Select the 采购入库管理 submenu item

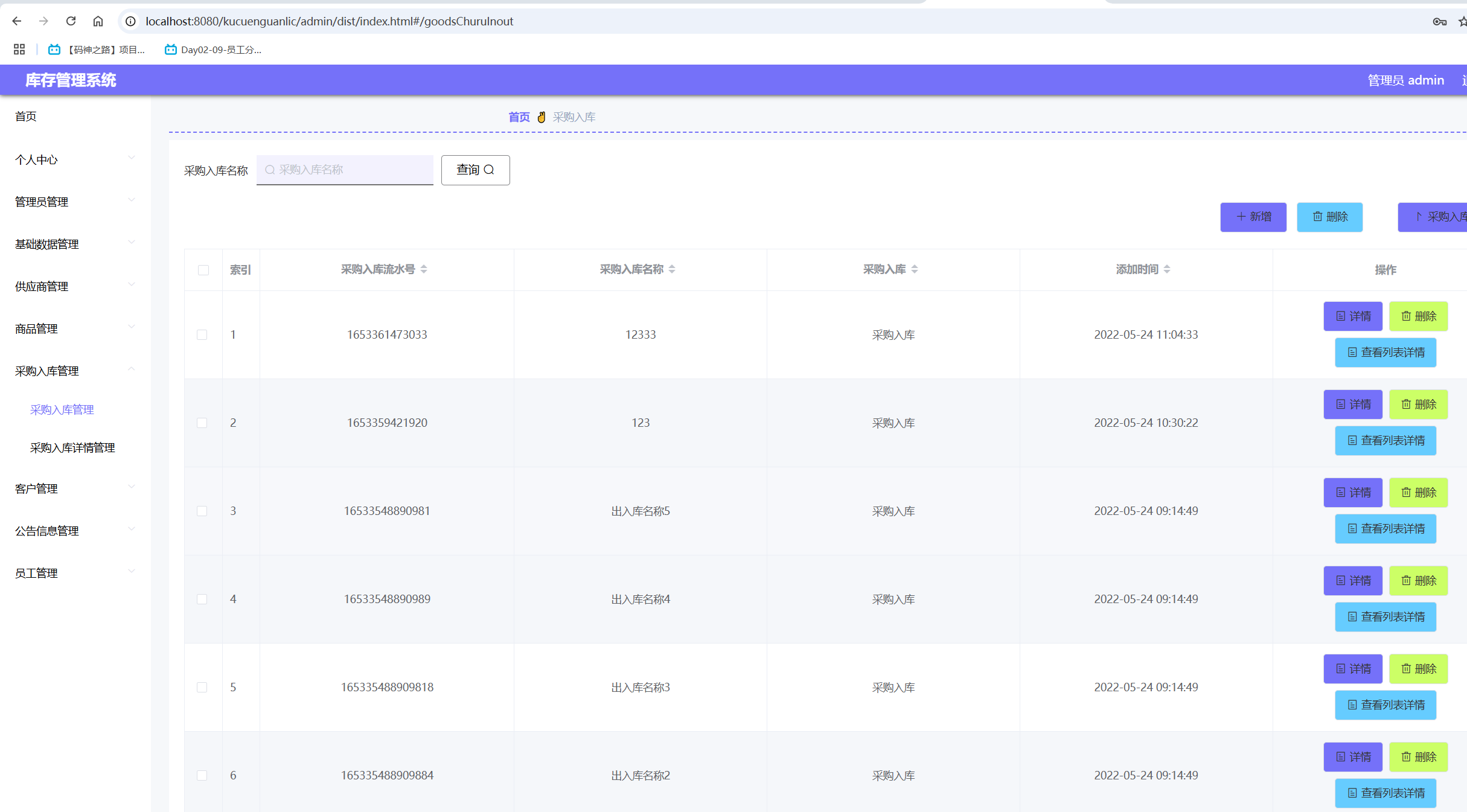tap(62, 409)
